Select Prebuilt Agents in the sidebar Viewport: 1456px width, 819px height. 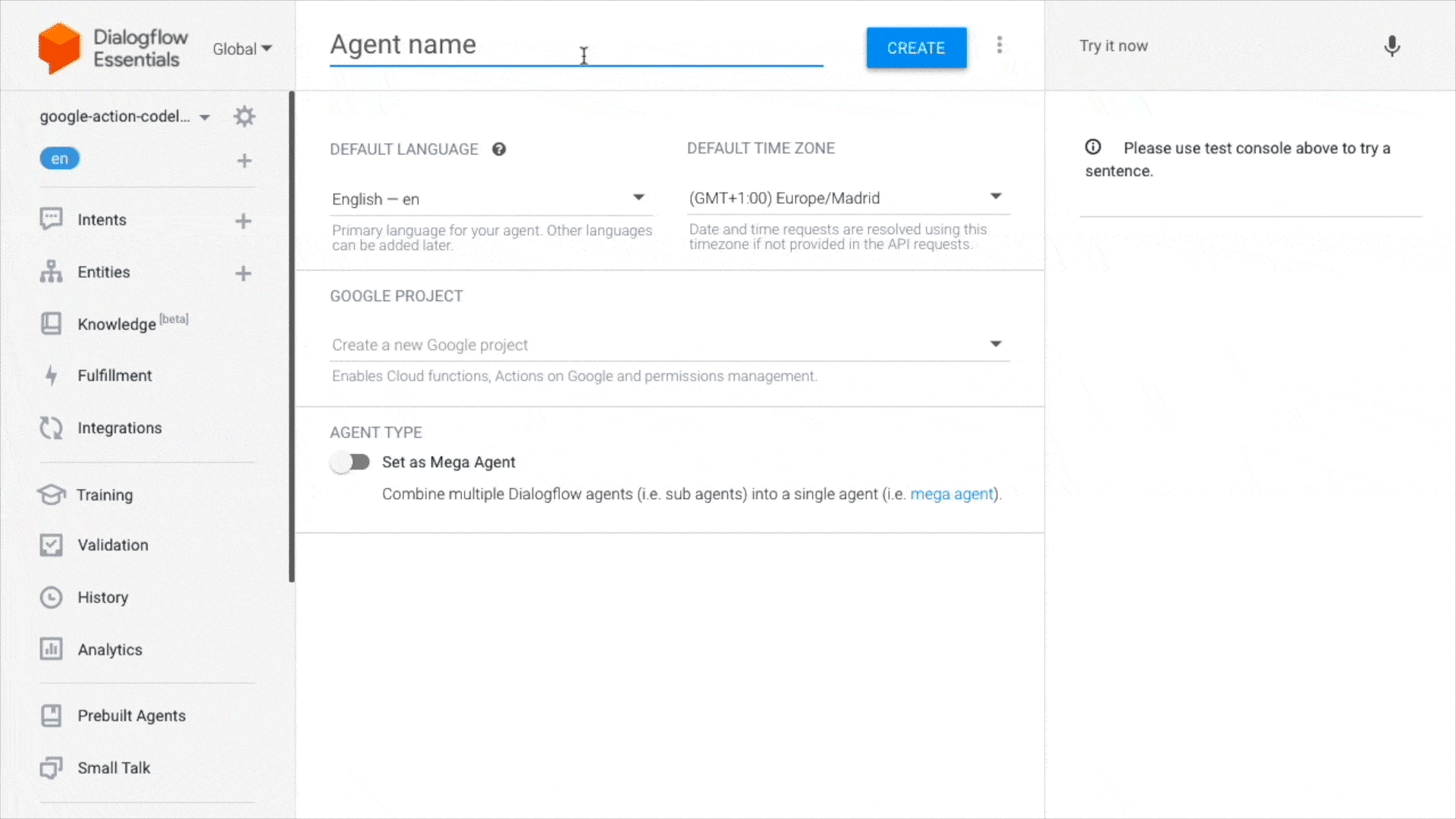131,716
